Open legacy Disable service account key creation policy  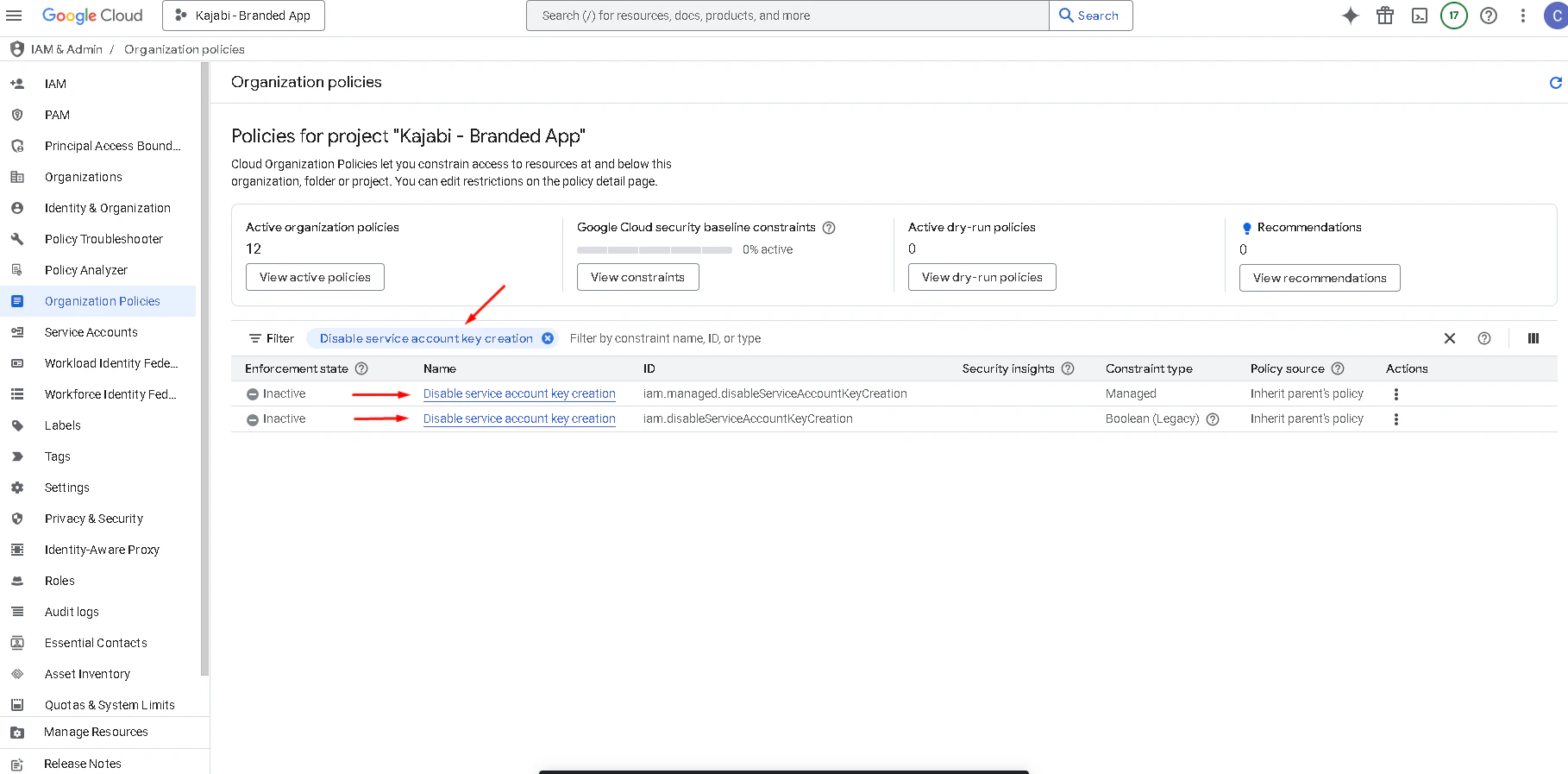(519, 418)
